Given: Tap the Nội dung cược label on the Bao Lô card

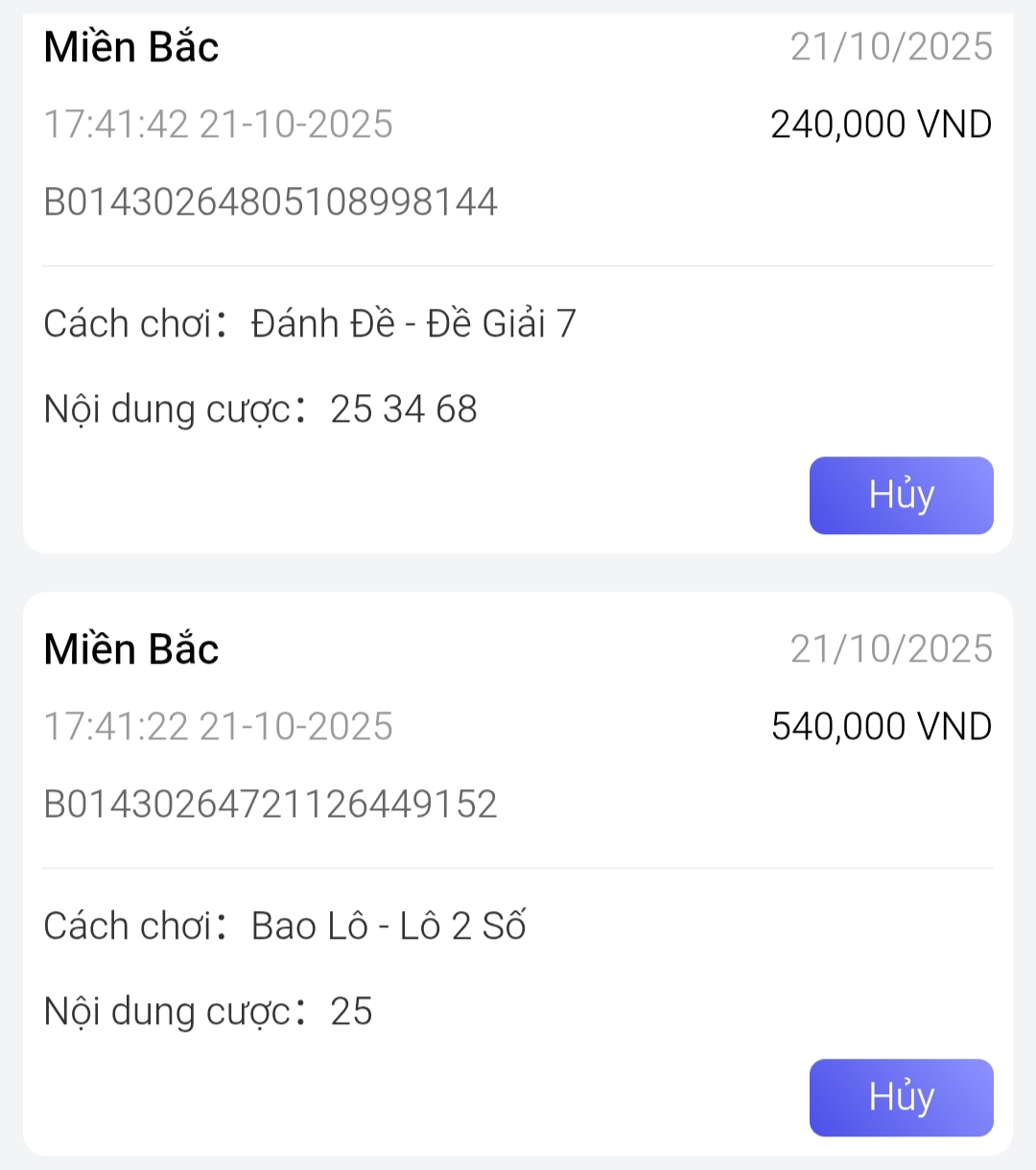Looking at the screenshot, I should point(167,1012).
